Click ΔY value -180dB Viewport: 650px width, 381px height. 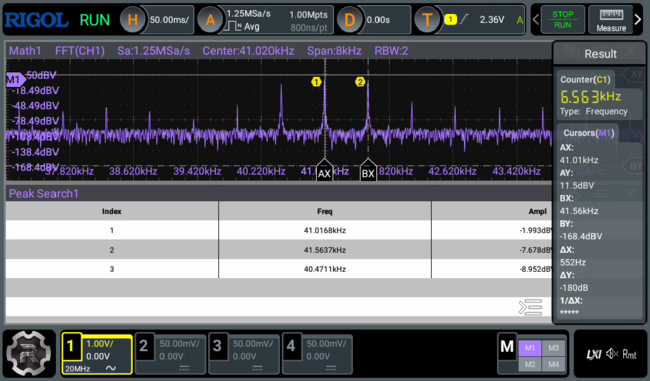pyautogui.click(x=574, y=288)
